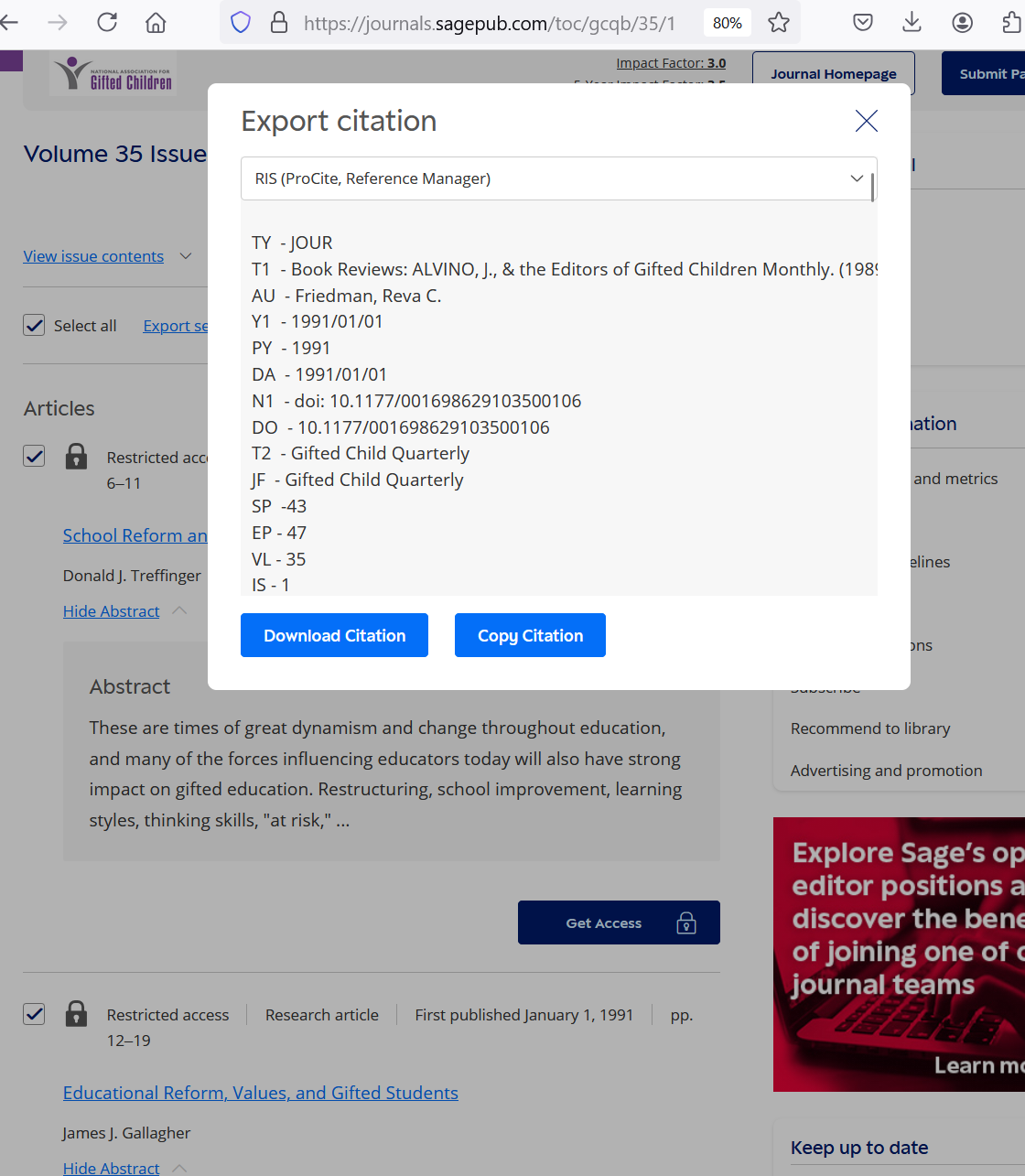The image size is (1025, 1176).
Task: Click View issue contents link
Action: [x=93, y=256]
